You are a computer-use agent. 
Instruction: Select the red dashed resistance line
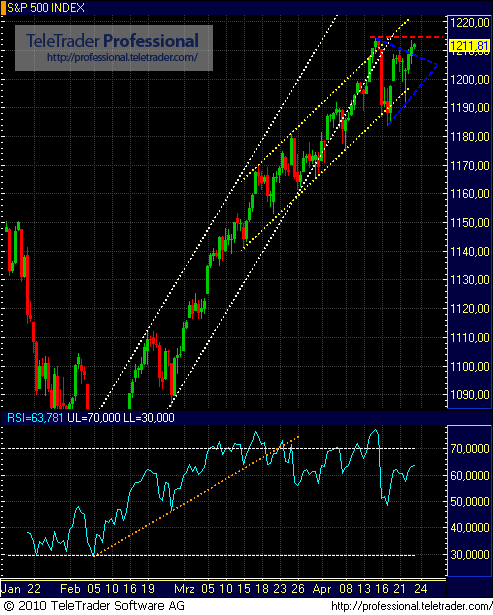406,37
